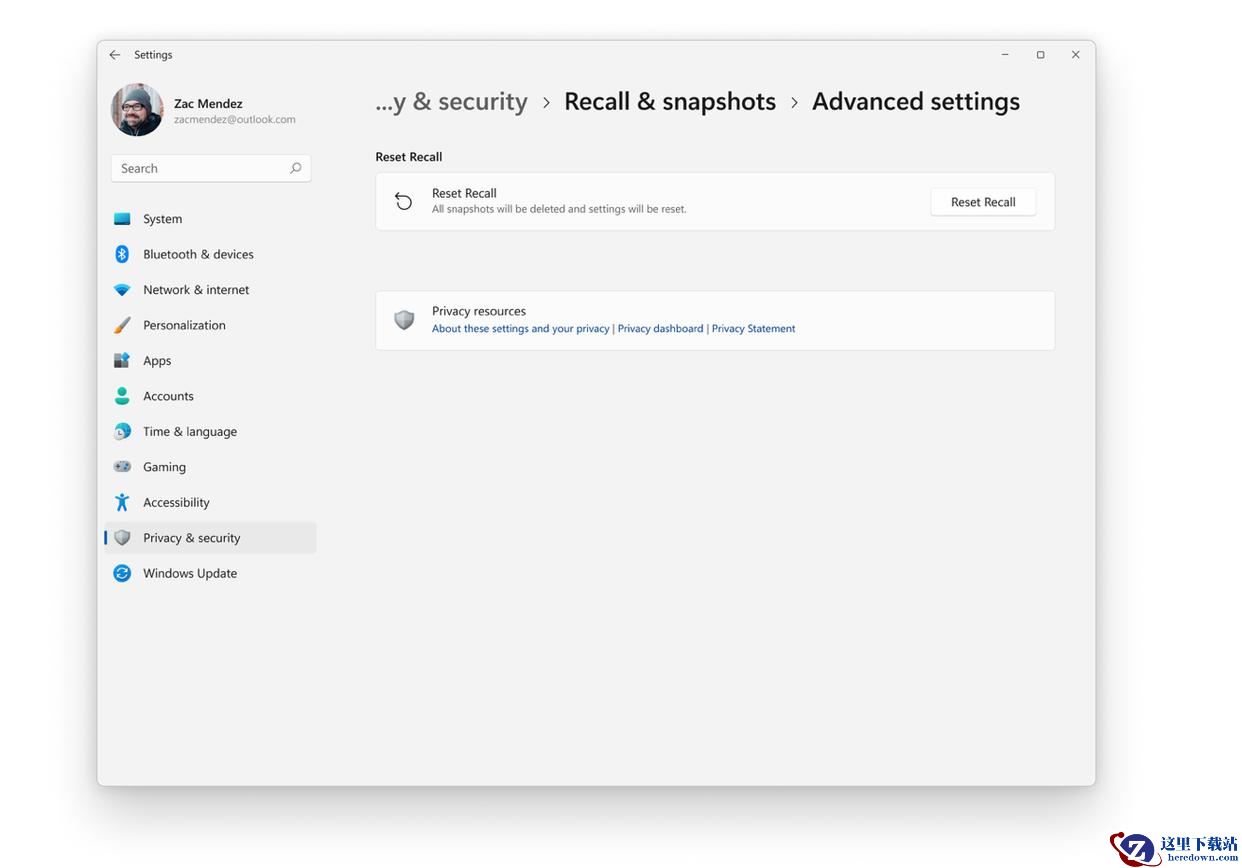This screenshot has height=868, width=1242.
Task: Click the circular reset arrow icon
Action: 404,202
